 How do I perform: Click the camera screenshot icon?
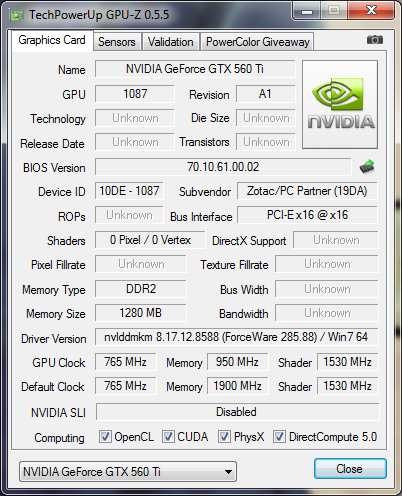click(x=375, y=40)
